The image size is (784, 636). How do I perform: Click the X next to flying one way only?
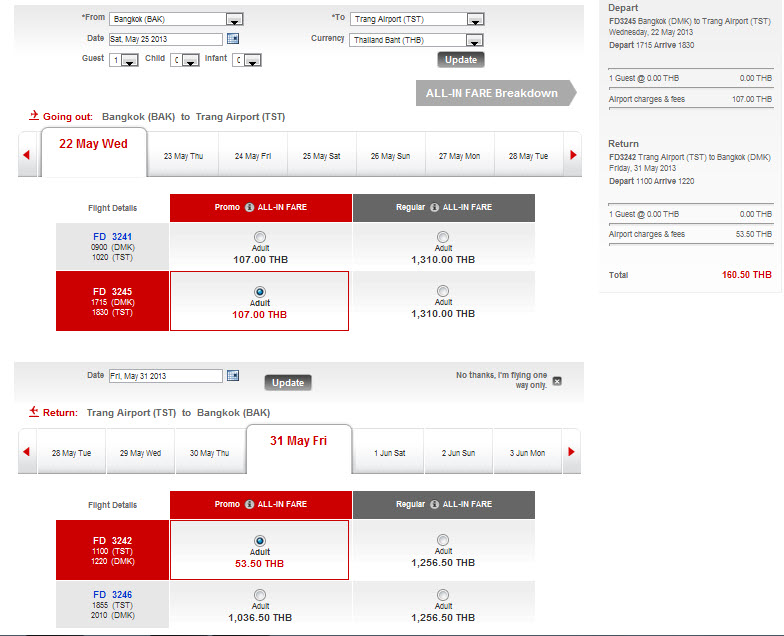coord(557,381)
